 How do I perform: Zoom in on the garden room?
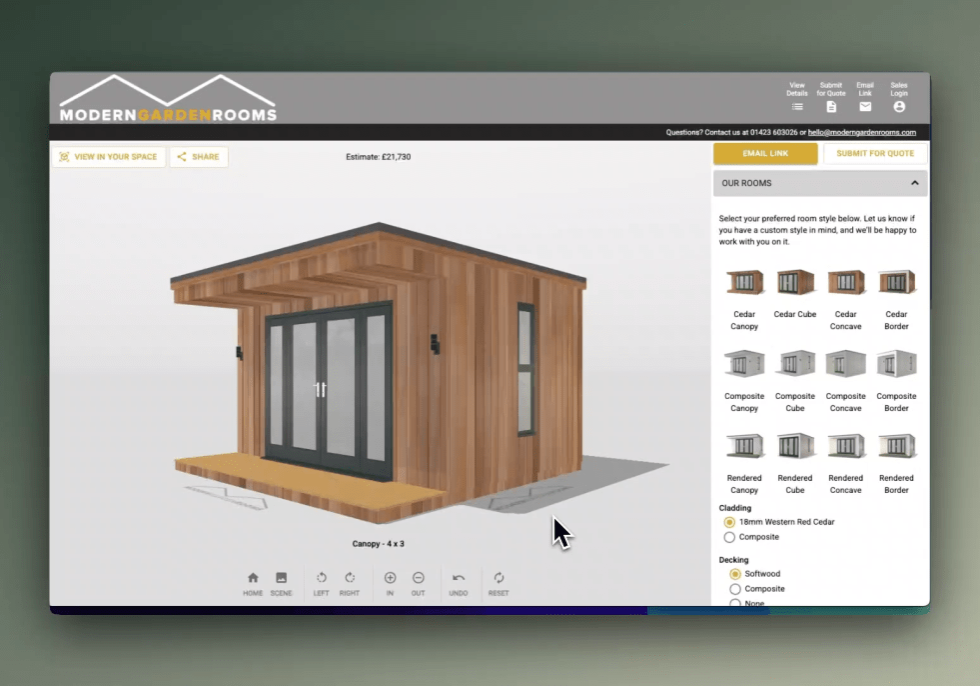click(390, 579)
